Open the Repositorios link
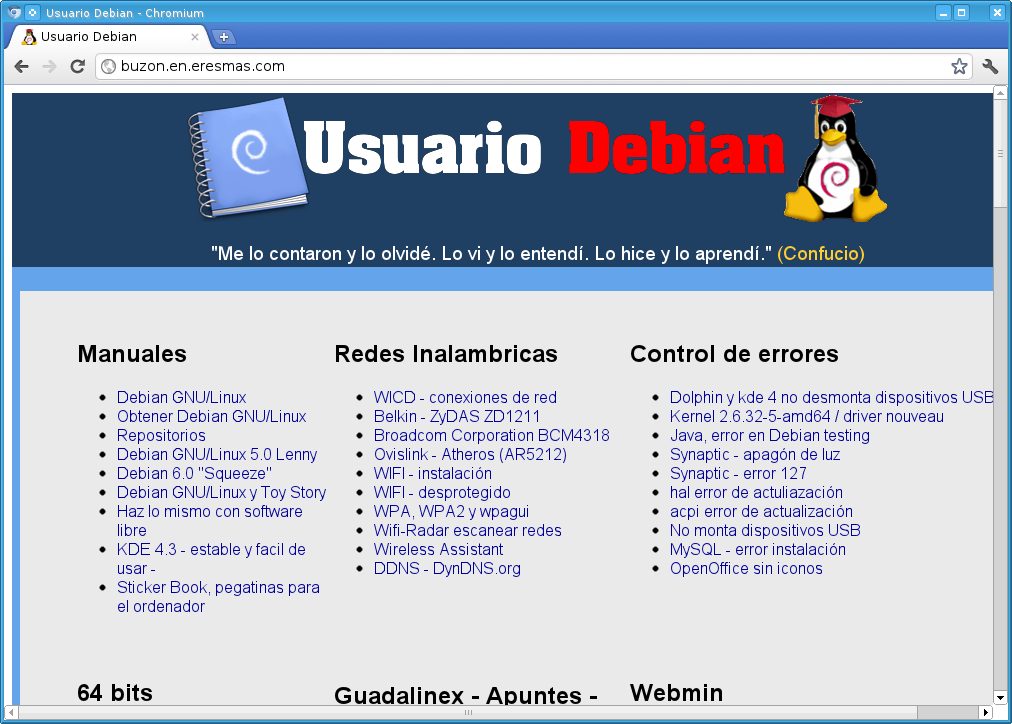This screenshot has height=724, width=1012. click(161, 436)
